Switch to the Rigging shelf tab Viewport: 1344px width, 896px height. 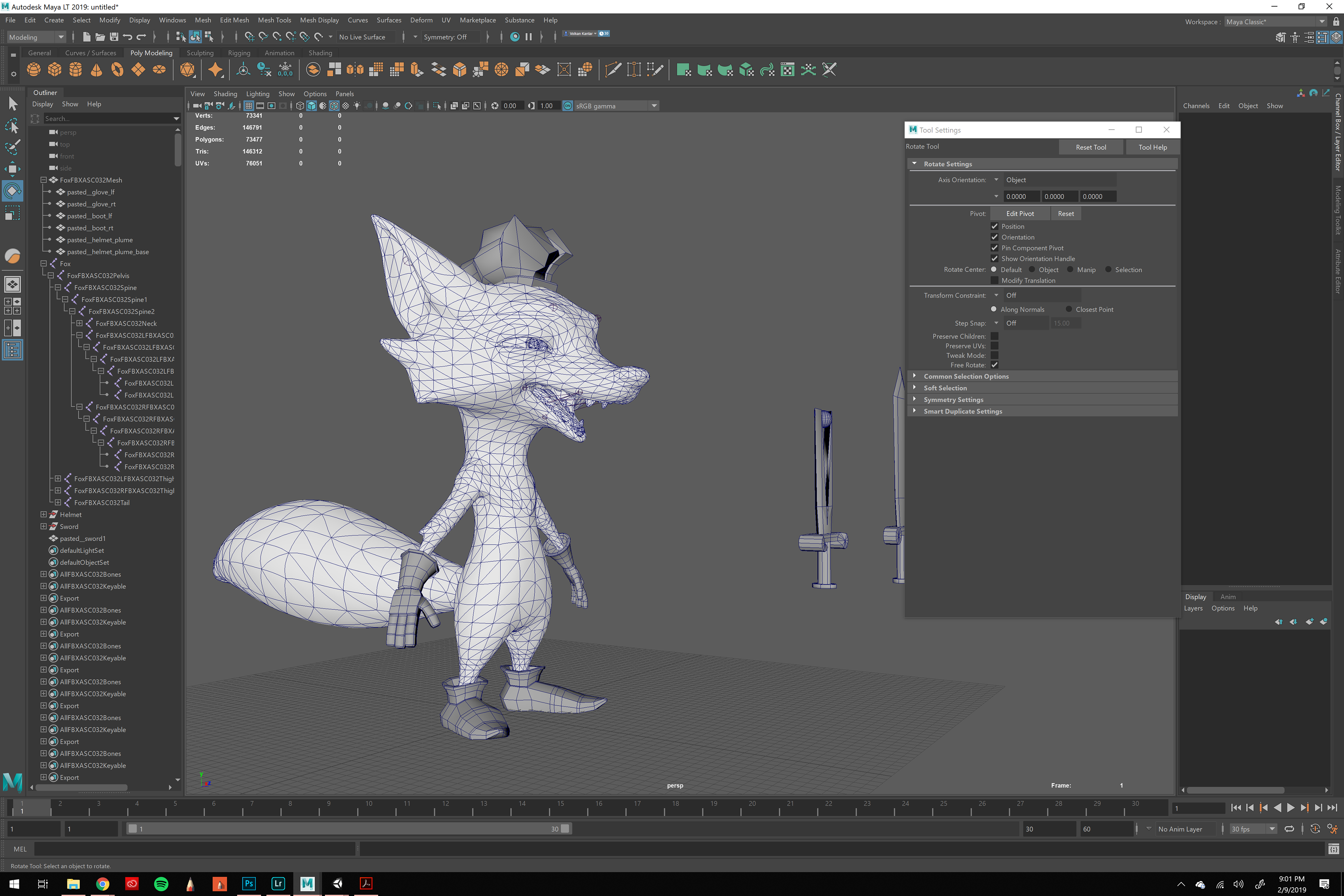click(239, 52)
